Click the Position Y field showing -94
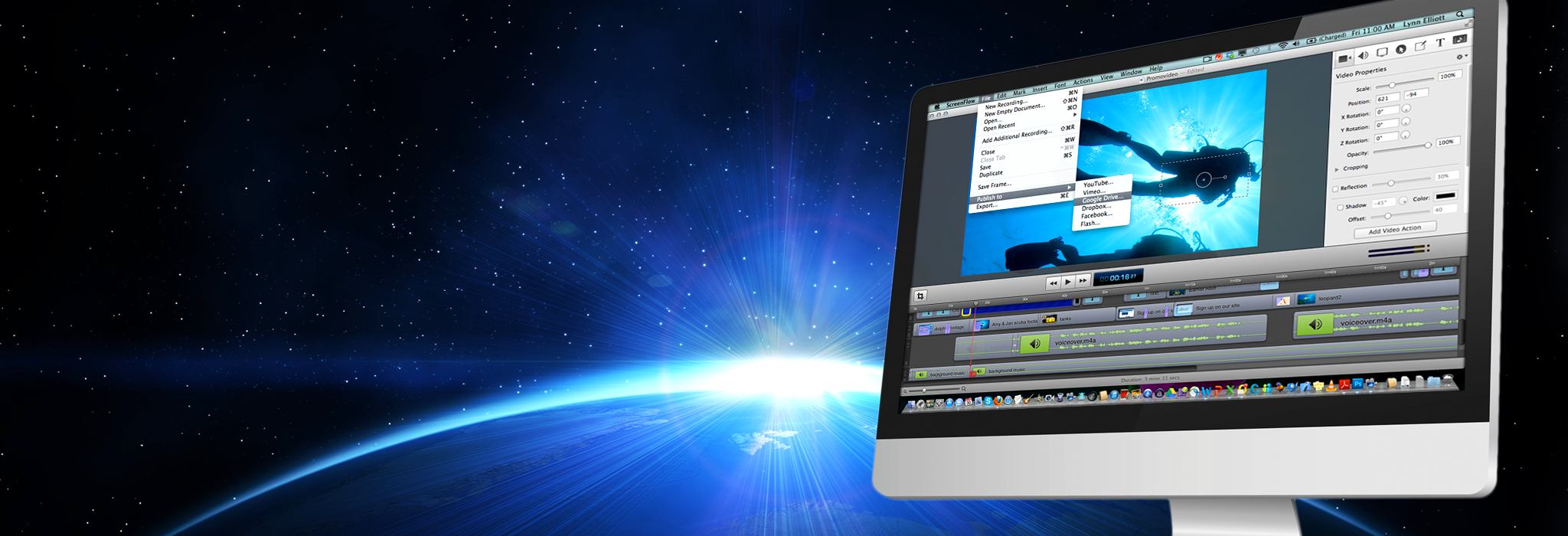The width and height of the screenshot is (1568, 536). [1416, 94]
